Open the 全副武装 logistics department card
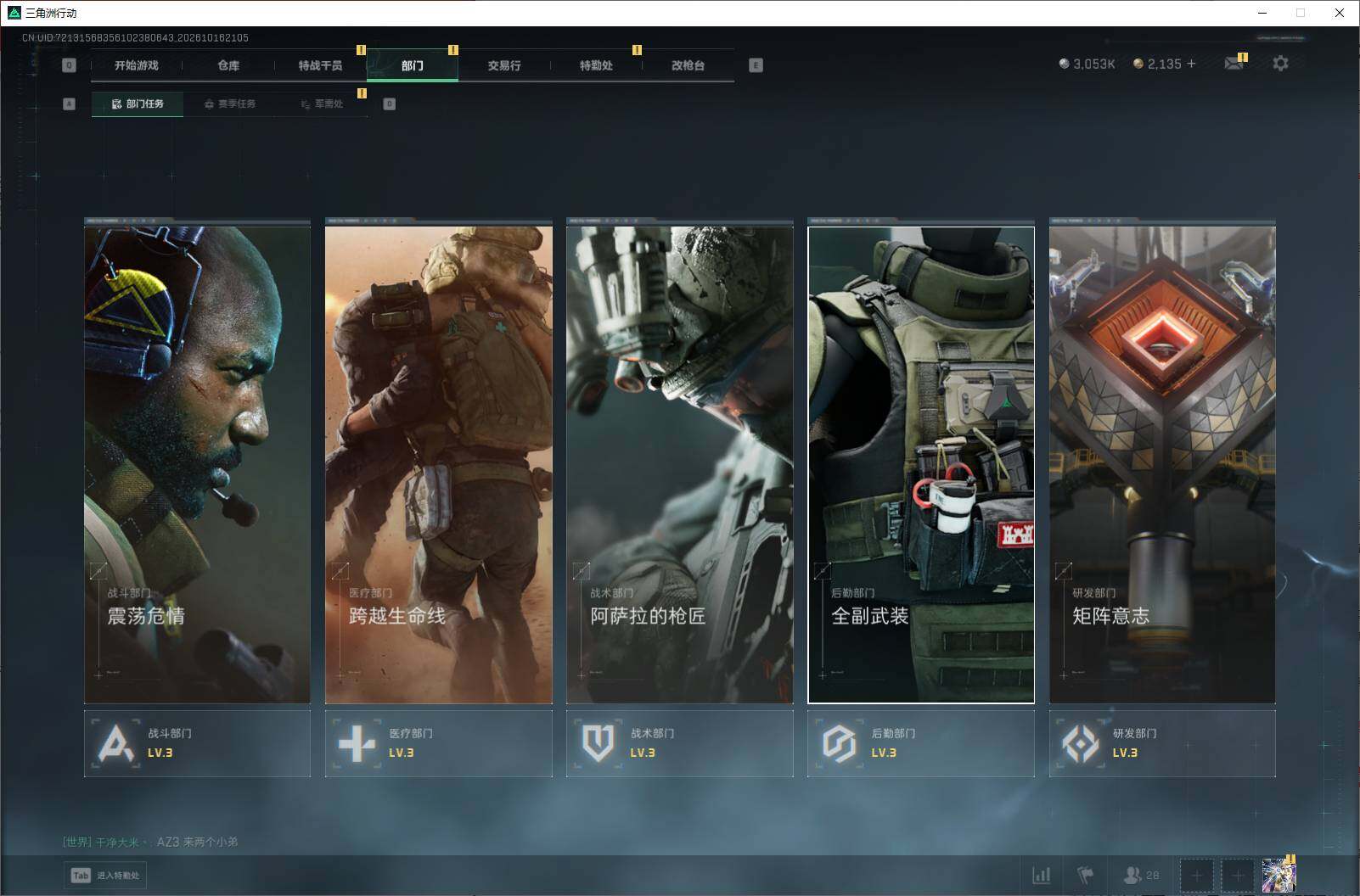 pos(921,464)
